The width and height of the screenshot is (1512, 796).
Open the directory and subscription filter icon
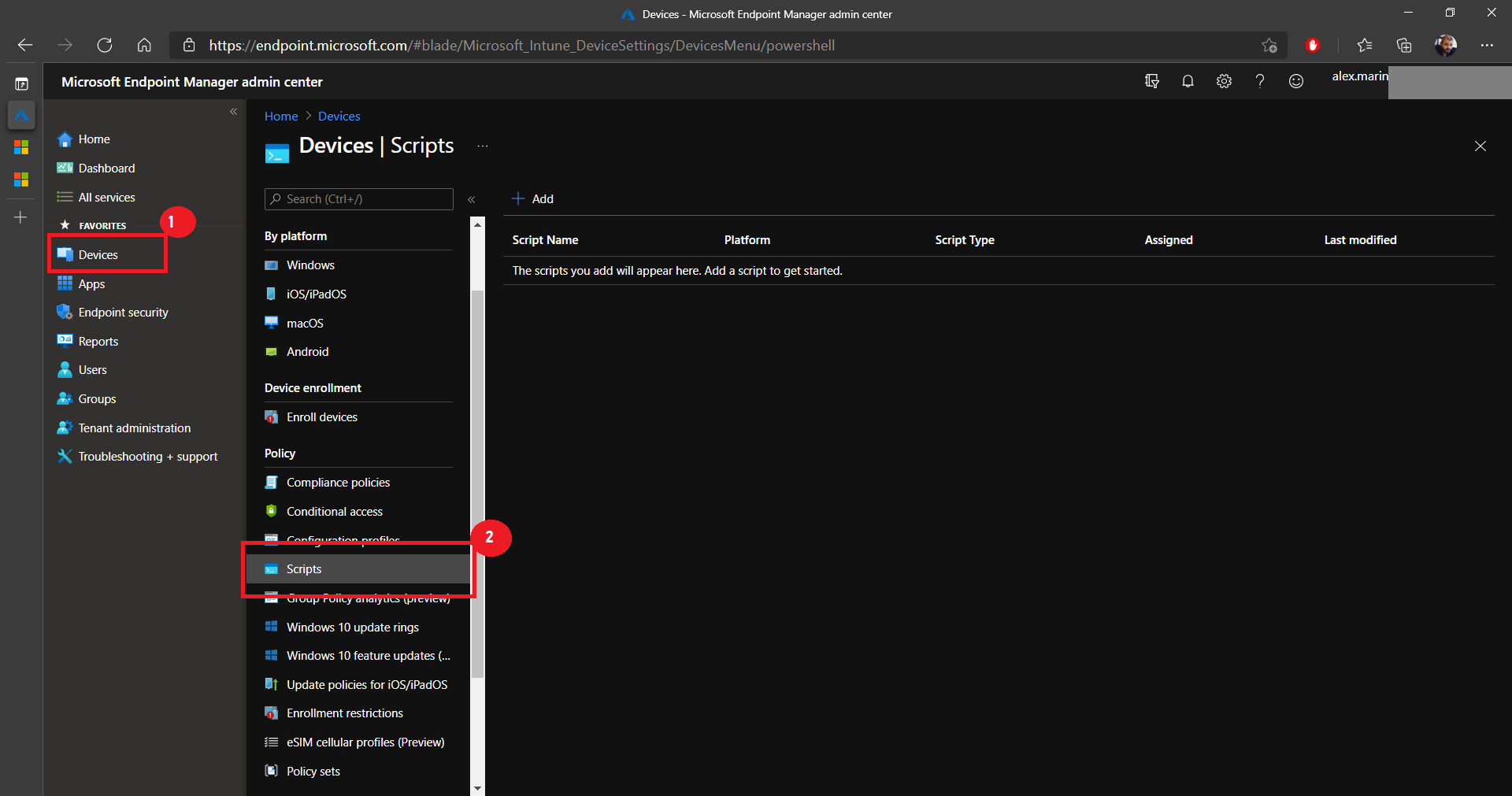point(1151,81)
